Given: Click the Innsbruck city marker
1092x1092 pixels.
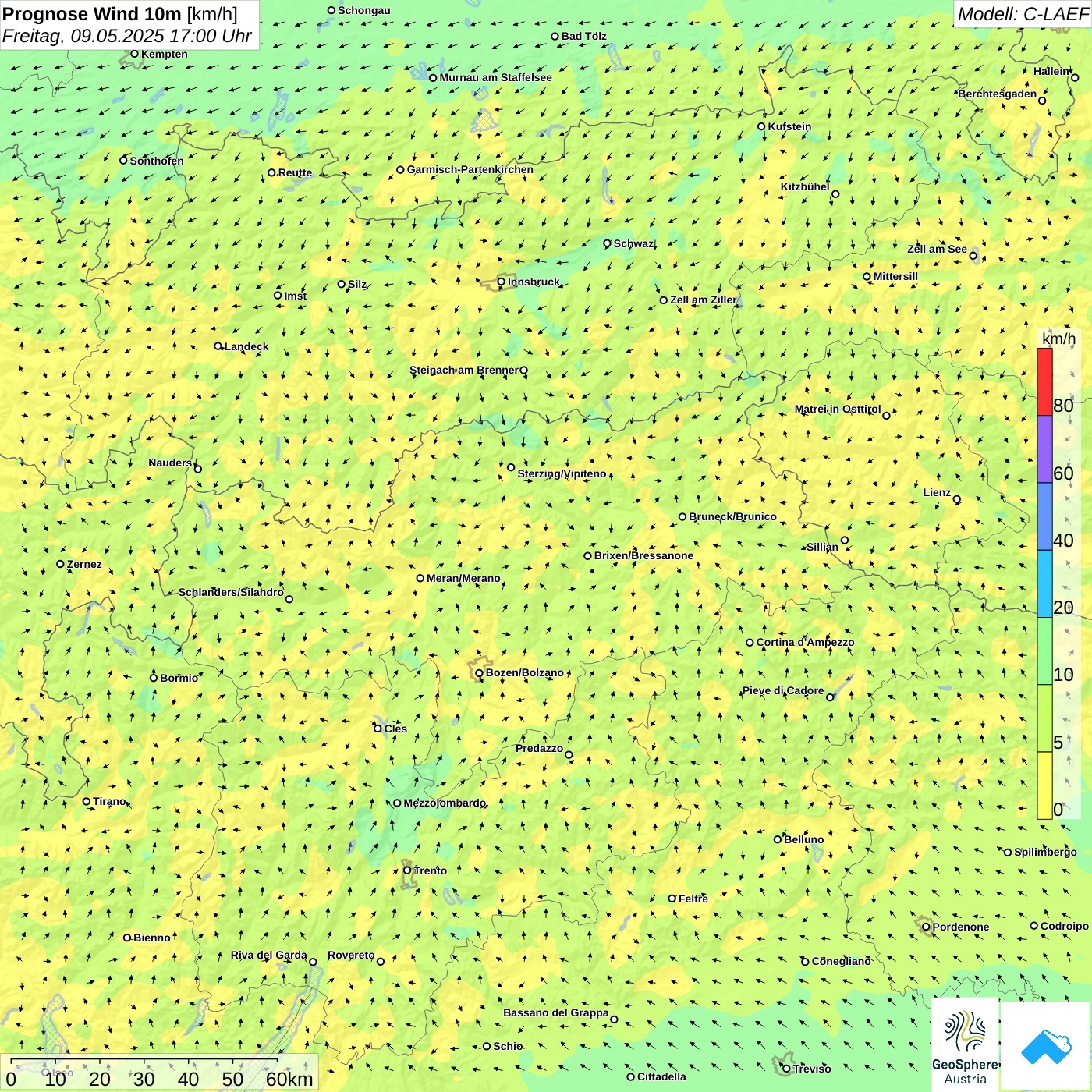Looking at the screenshot, I should pyautogui.click(x=502, y=282).
